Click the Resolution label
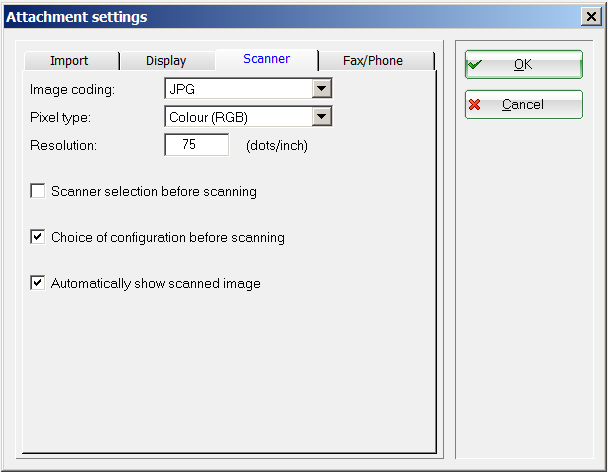The height and width of the screenshot is (472, 608). 64,145
